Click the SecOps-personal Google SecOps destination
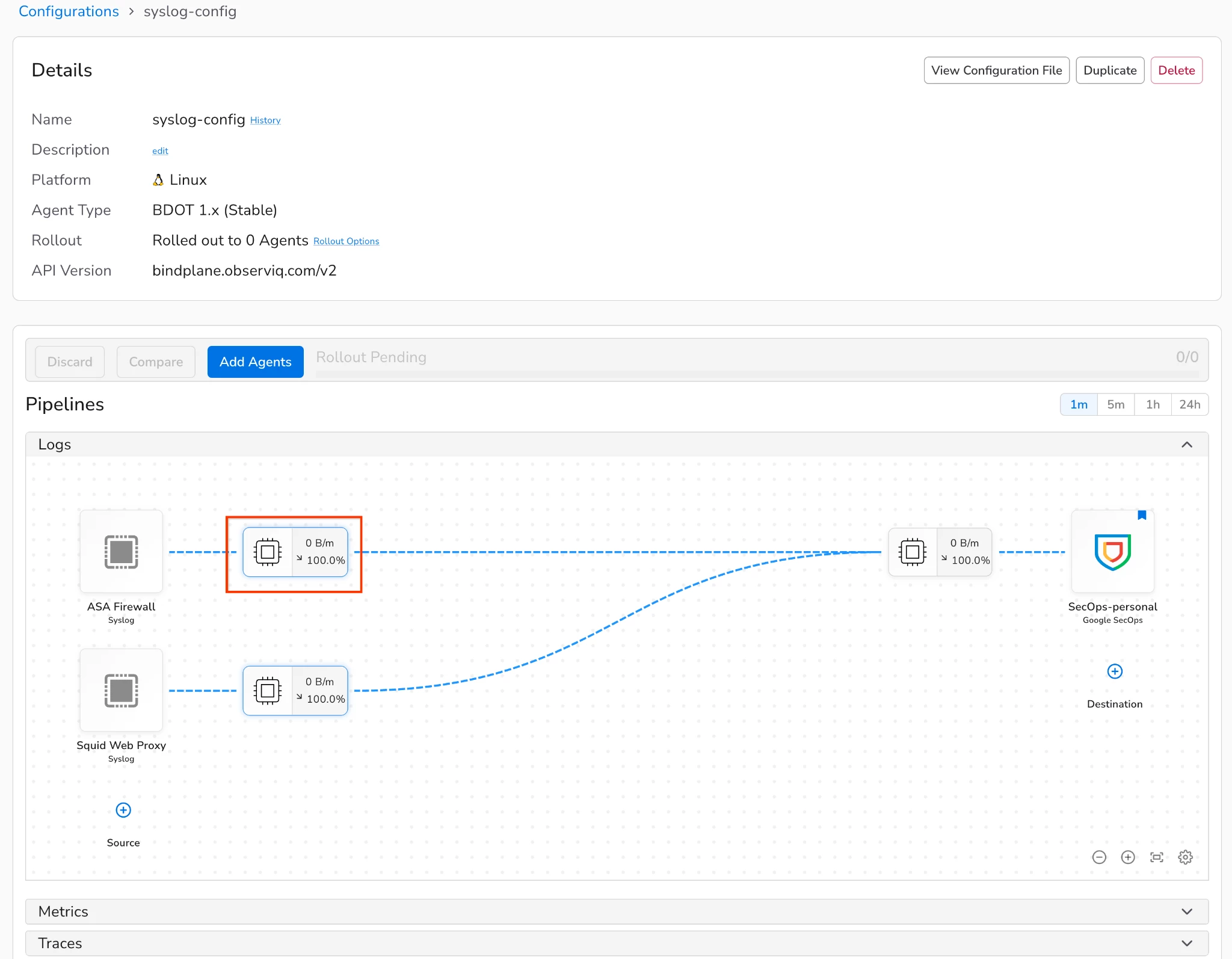 (x=1112, y=552)
